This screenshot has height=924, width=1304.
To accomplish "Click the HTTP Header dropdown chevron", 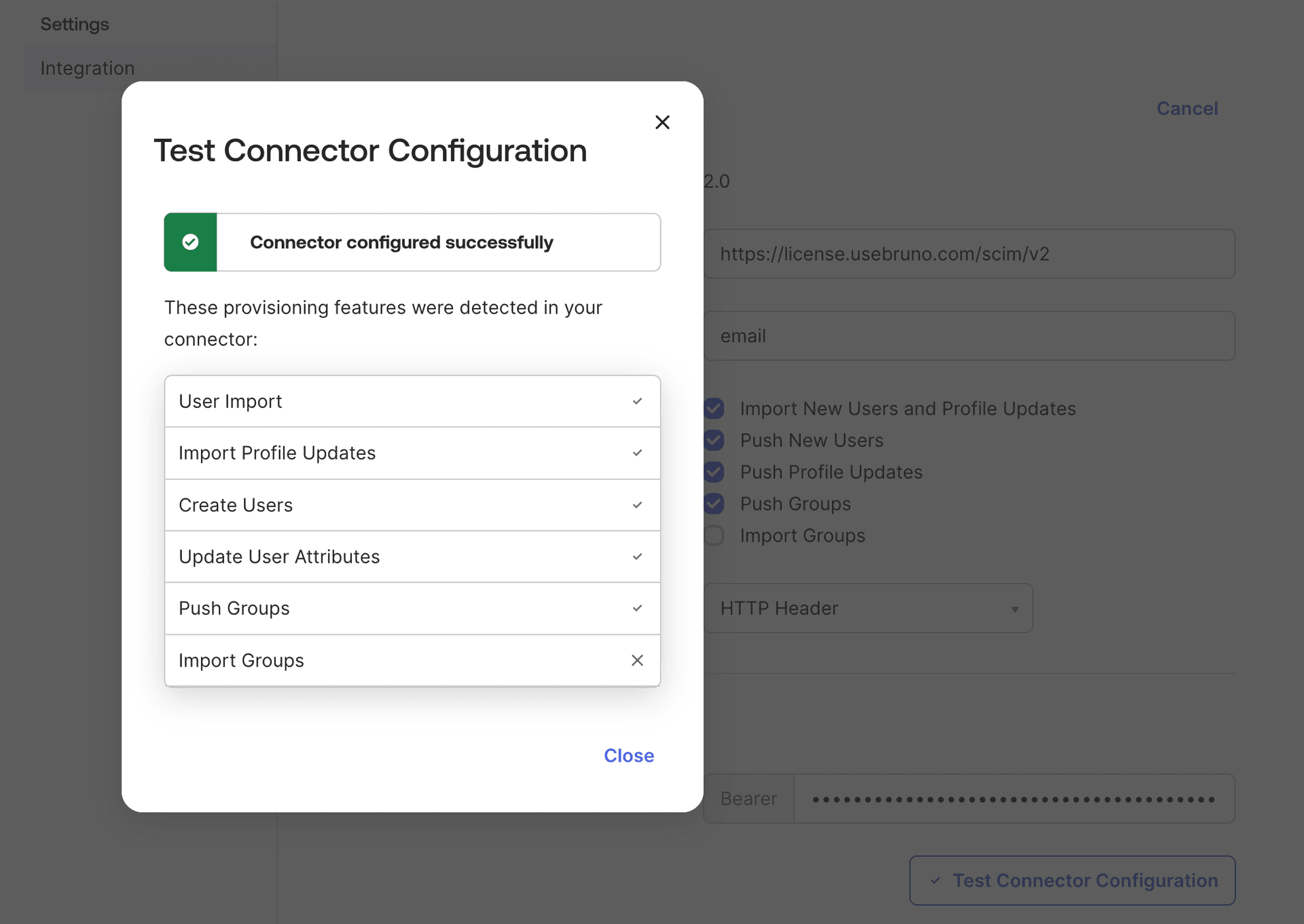I will point(1015,608).
